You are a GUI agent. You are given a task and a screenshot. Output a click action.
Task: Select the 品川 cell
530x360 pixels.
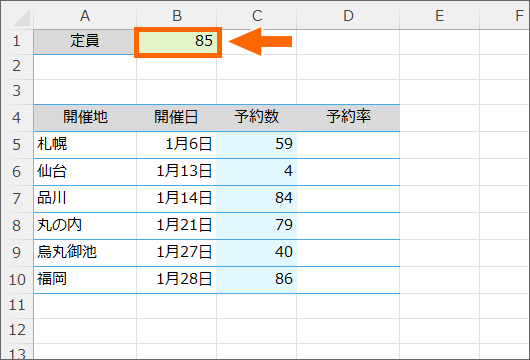(x=85, y=199)
